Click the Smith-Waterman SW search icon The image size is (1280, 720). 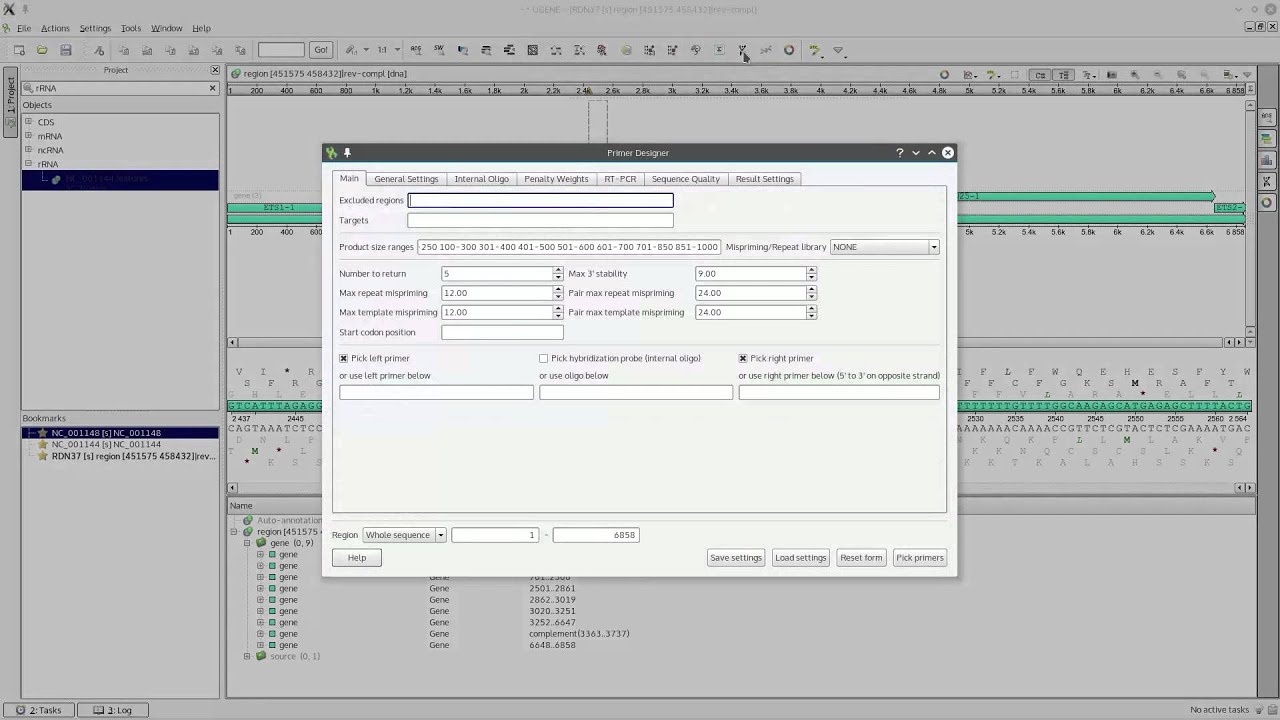[x=438, y=50]
